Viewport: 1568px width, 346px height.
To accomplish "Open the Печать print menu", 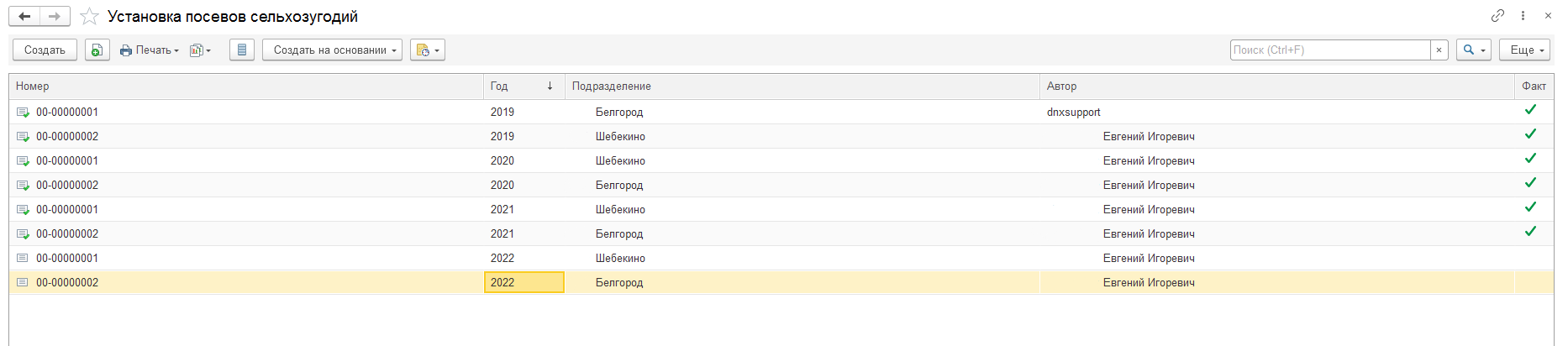I will click(150, 50).
